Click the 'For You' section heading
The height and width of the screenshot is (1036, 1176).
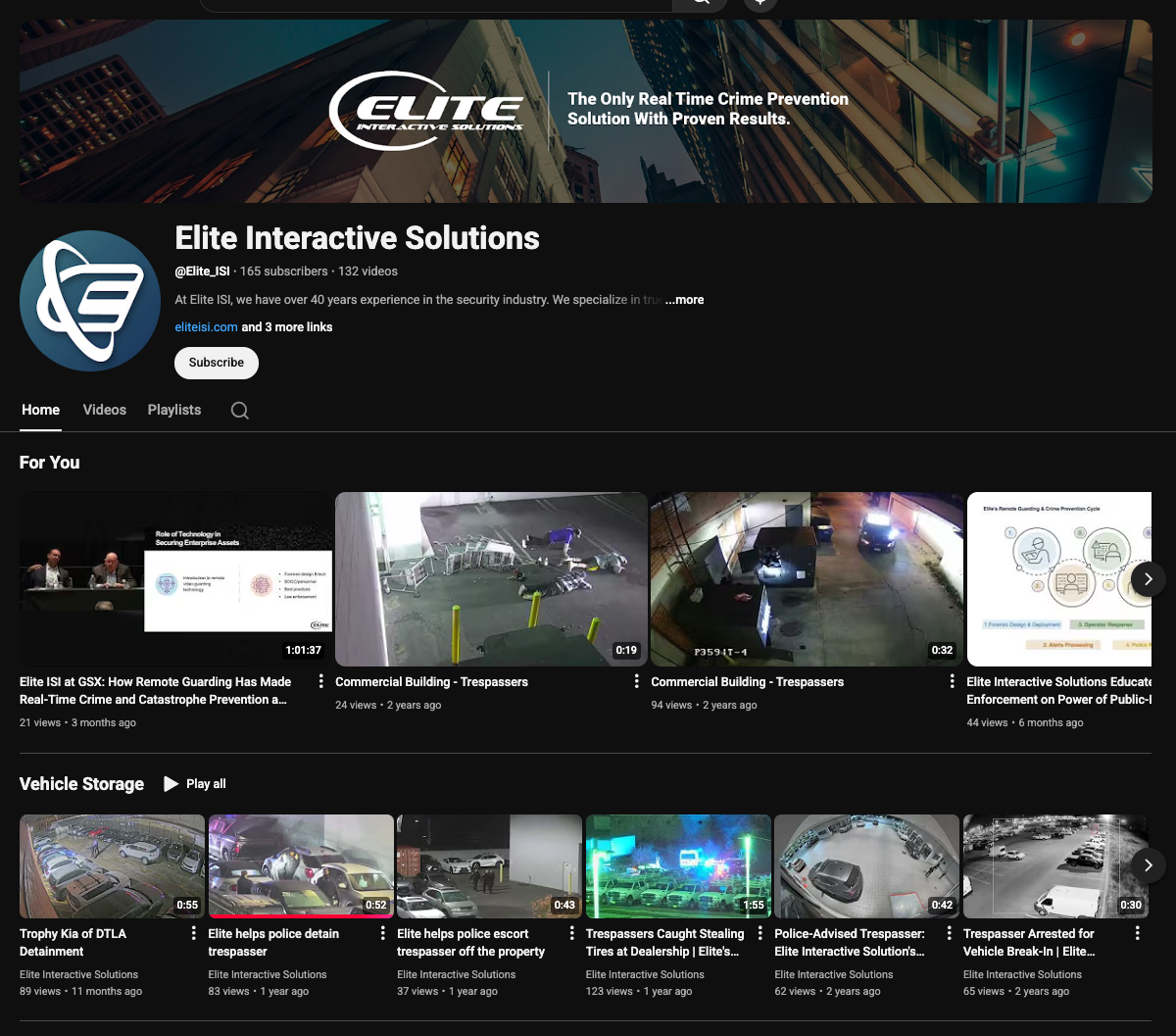[49, 463]
